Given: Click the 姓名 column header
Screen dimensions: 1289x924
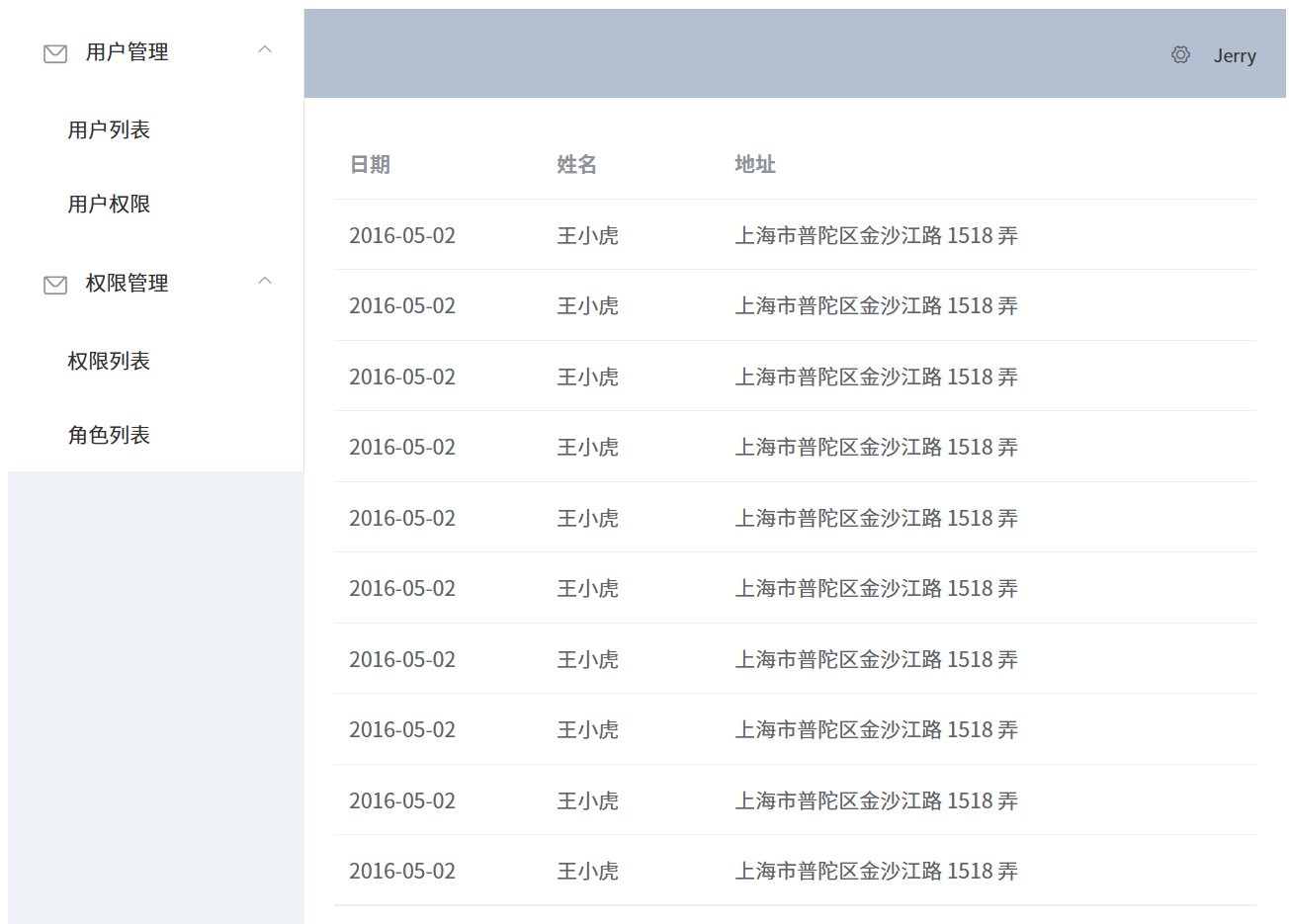Looking at the screenshot, I should coord(576,164).
